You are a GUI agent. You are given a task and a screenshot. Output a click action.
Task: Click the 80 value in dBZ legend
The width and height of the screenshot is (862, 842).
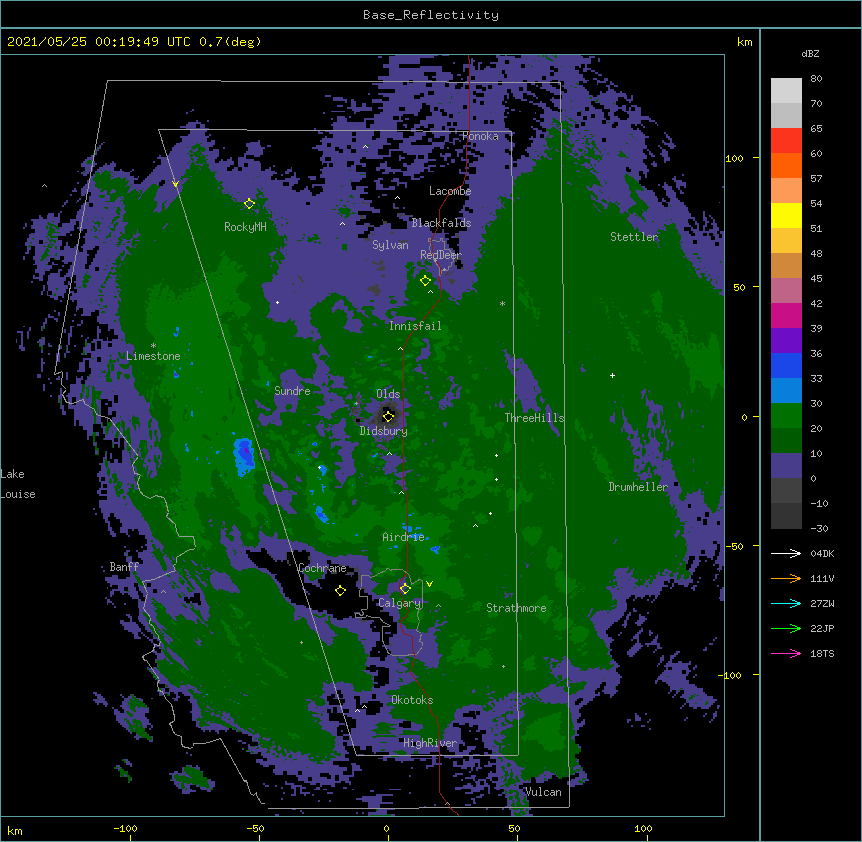tap(816, 79)
